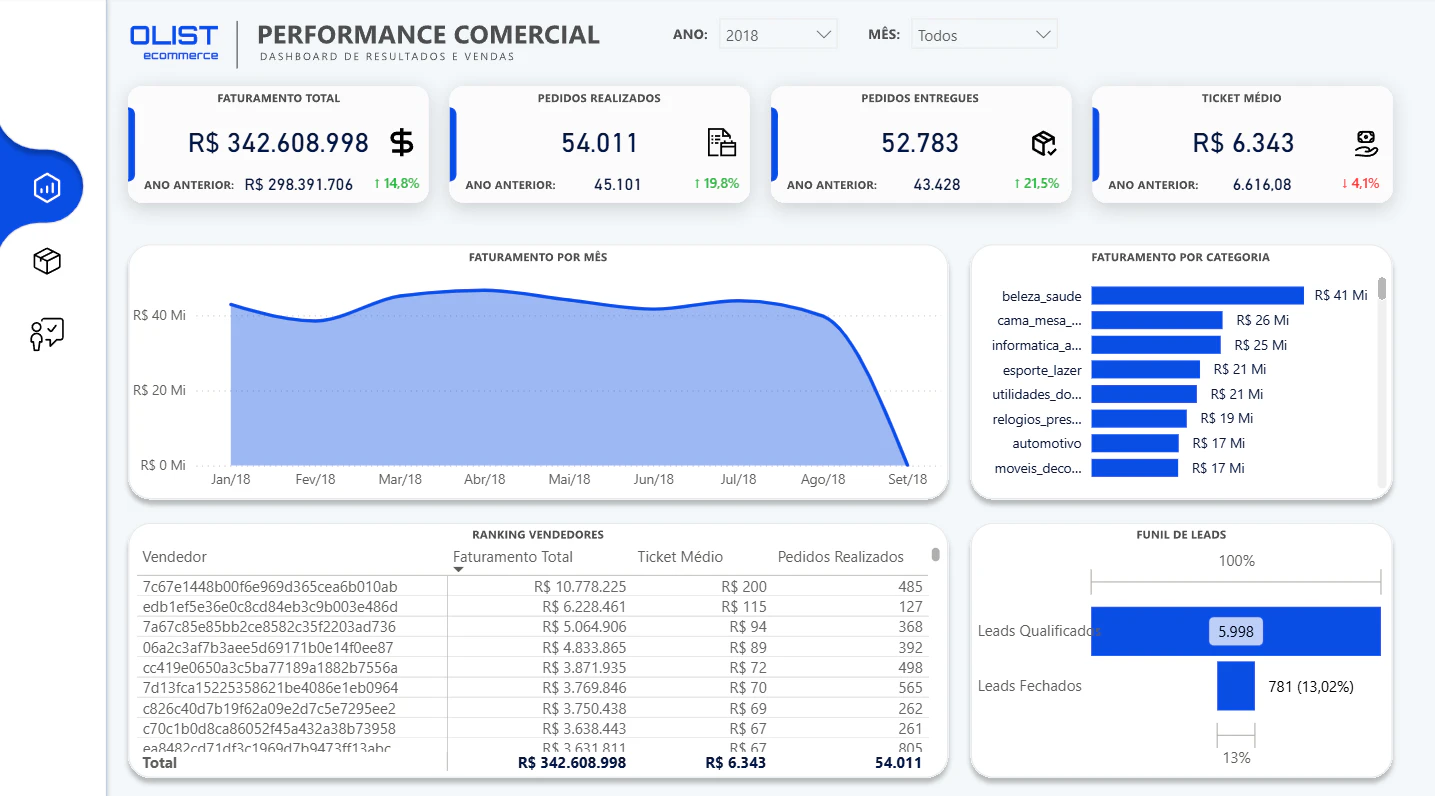Sort table by Ticket Médio column header

coord(680,557)
